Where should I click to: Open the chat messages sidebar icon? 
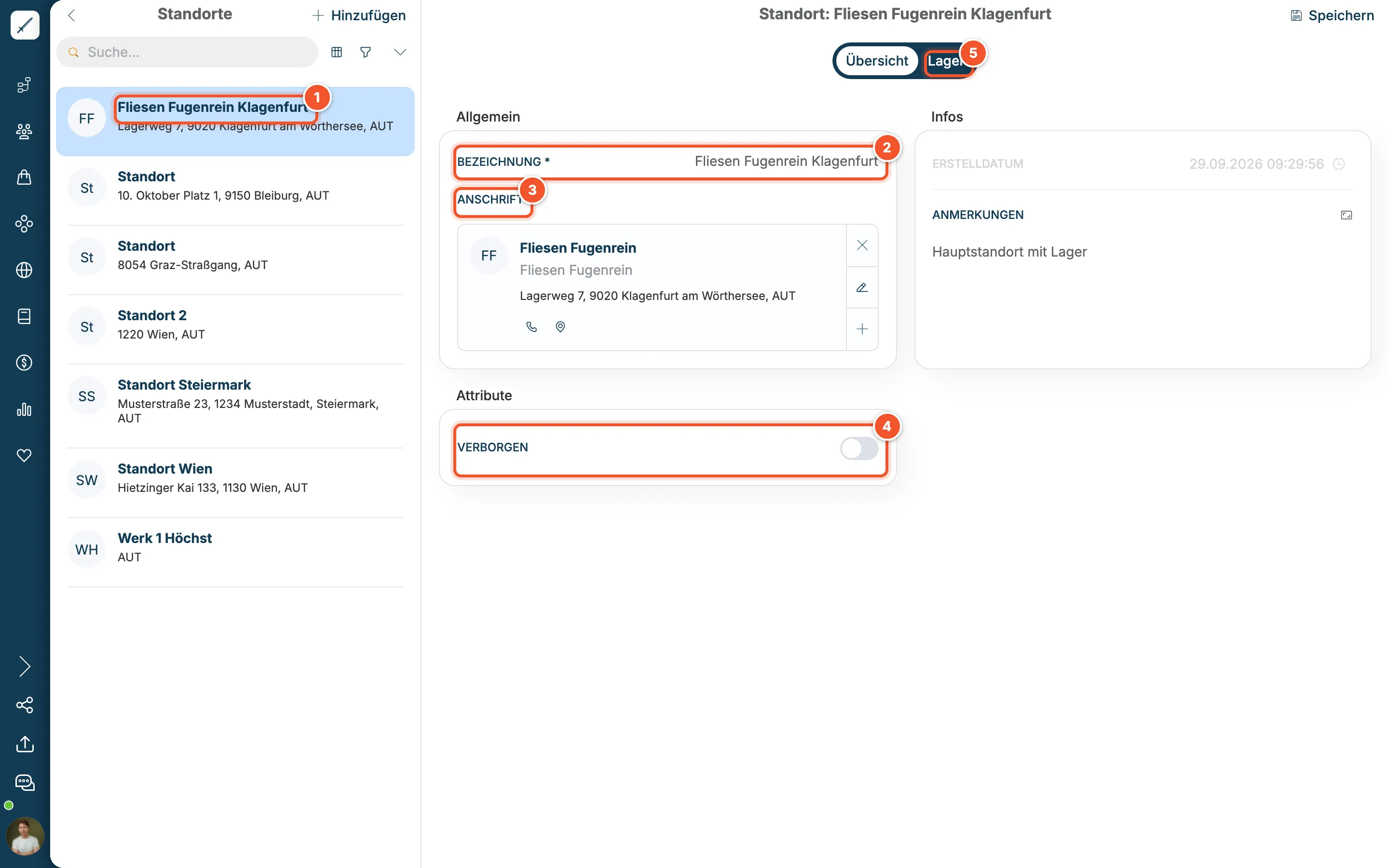coord(25,783)
